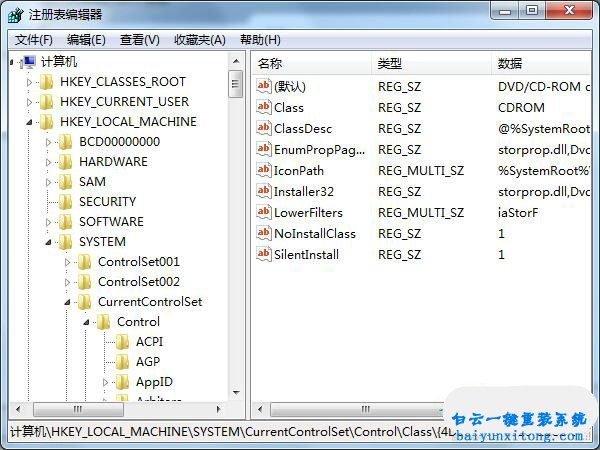Viewport: 600px width, 450px height.
Task: Click the tree pane vertical scrollbar down arrow
Action: coord(236,393)
